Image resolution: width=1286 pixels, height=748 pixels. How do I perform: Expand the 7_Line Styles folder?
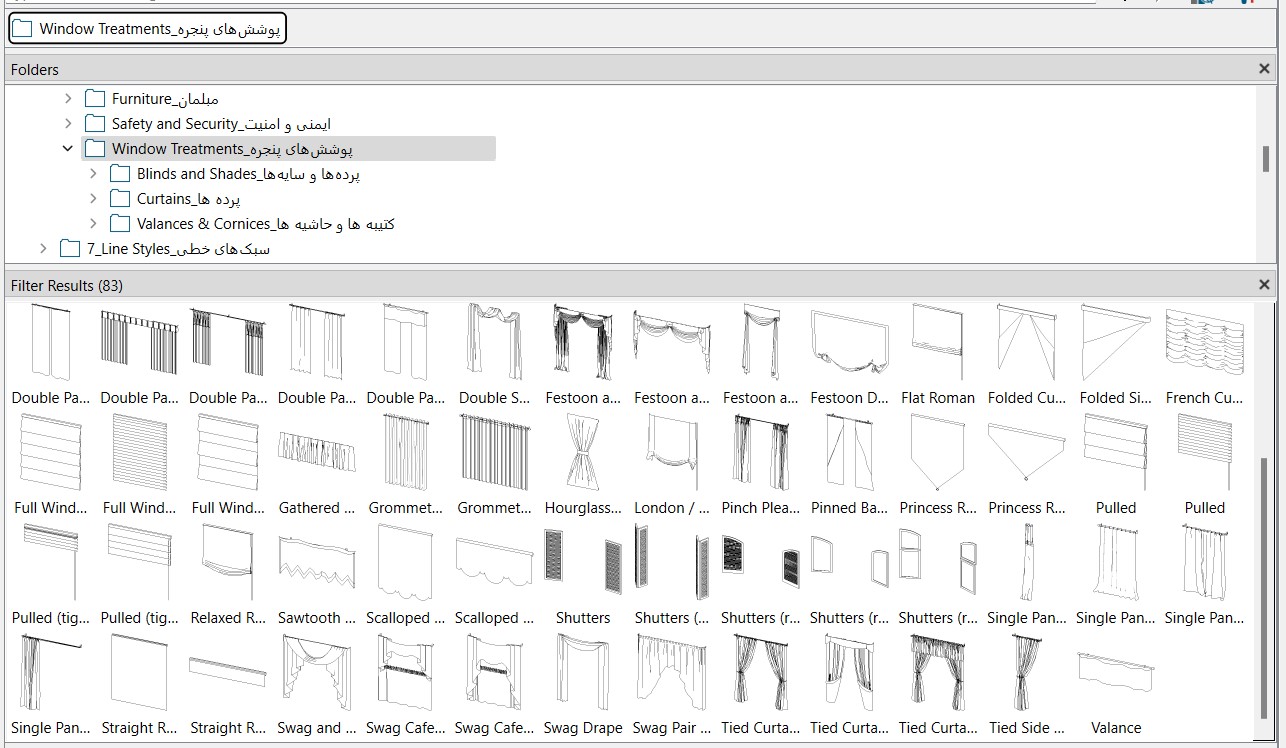[x=43, y=249]
